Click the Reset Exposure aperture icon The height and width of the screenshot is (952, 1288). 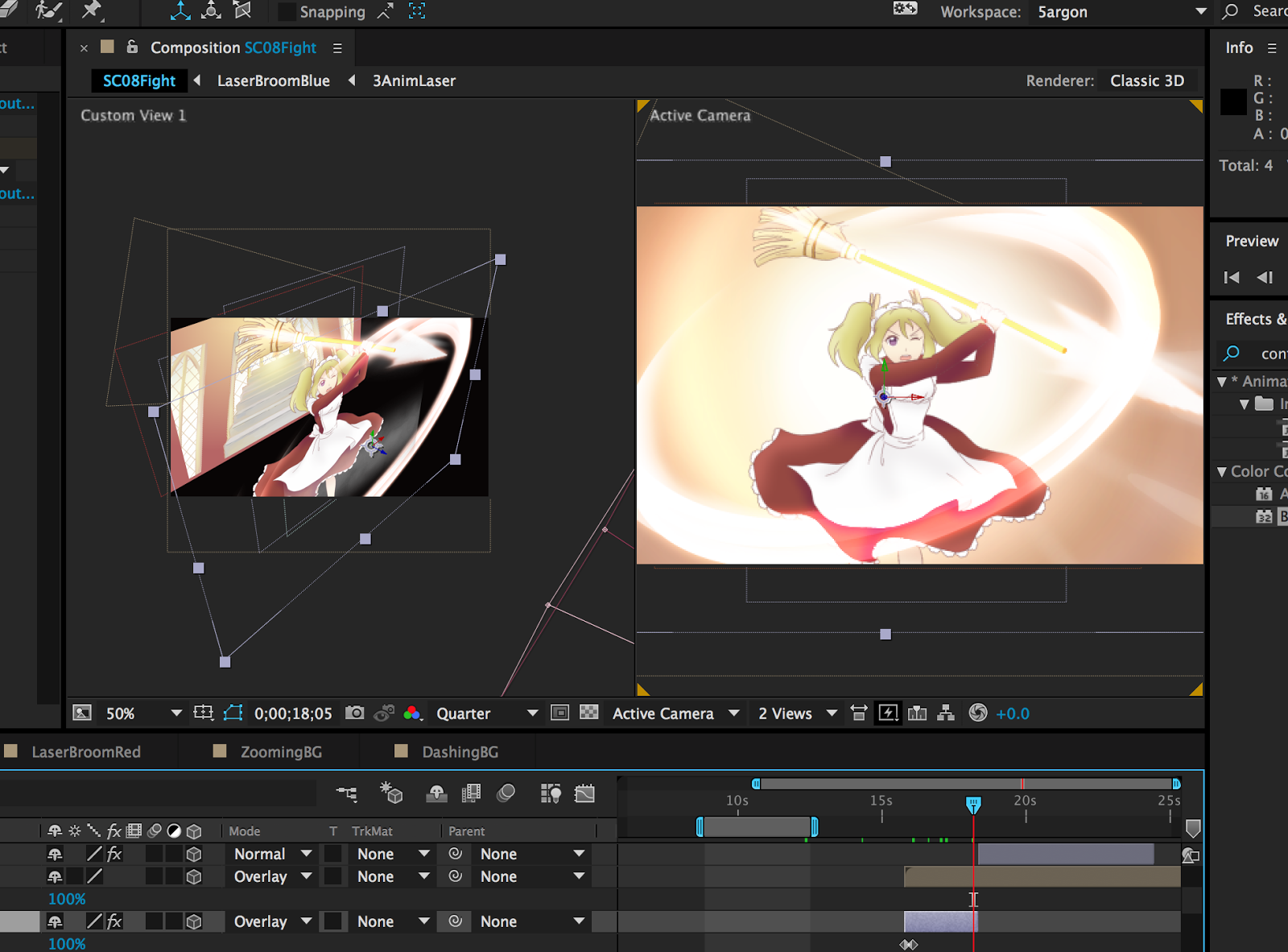click(978, 713)
